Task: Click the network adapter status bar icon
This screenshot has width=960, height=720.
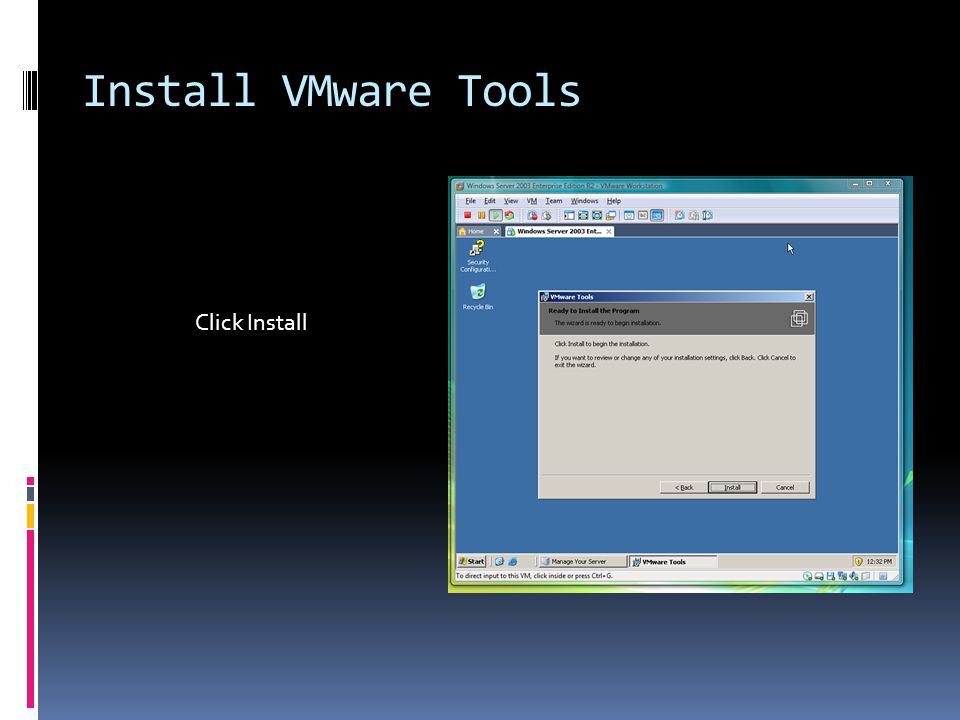Action: (x=842, y=576)
